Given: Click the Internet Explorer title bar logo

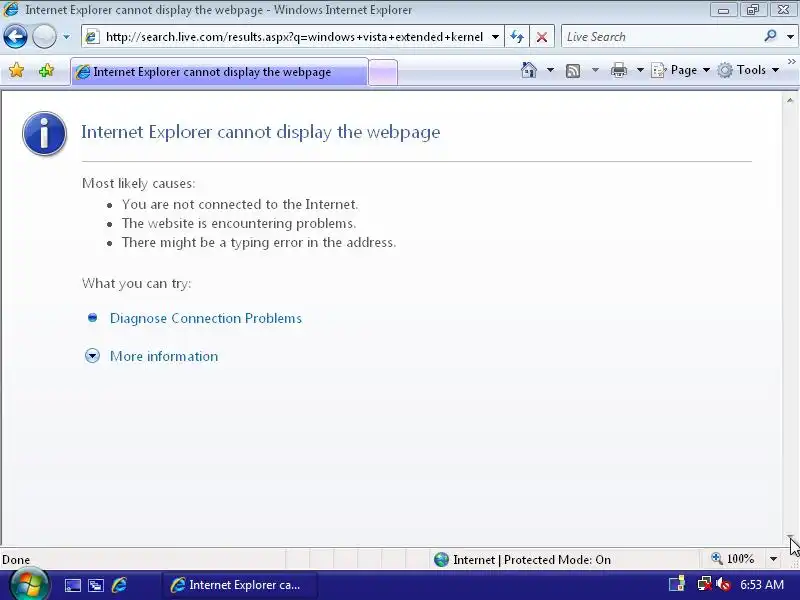Looking at the screenshot, I should (11, 9).
